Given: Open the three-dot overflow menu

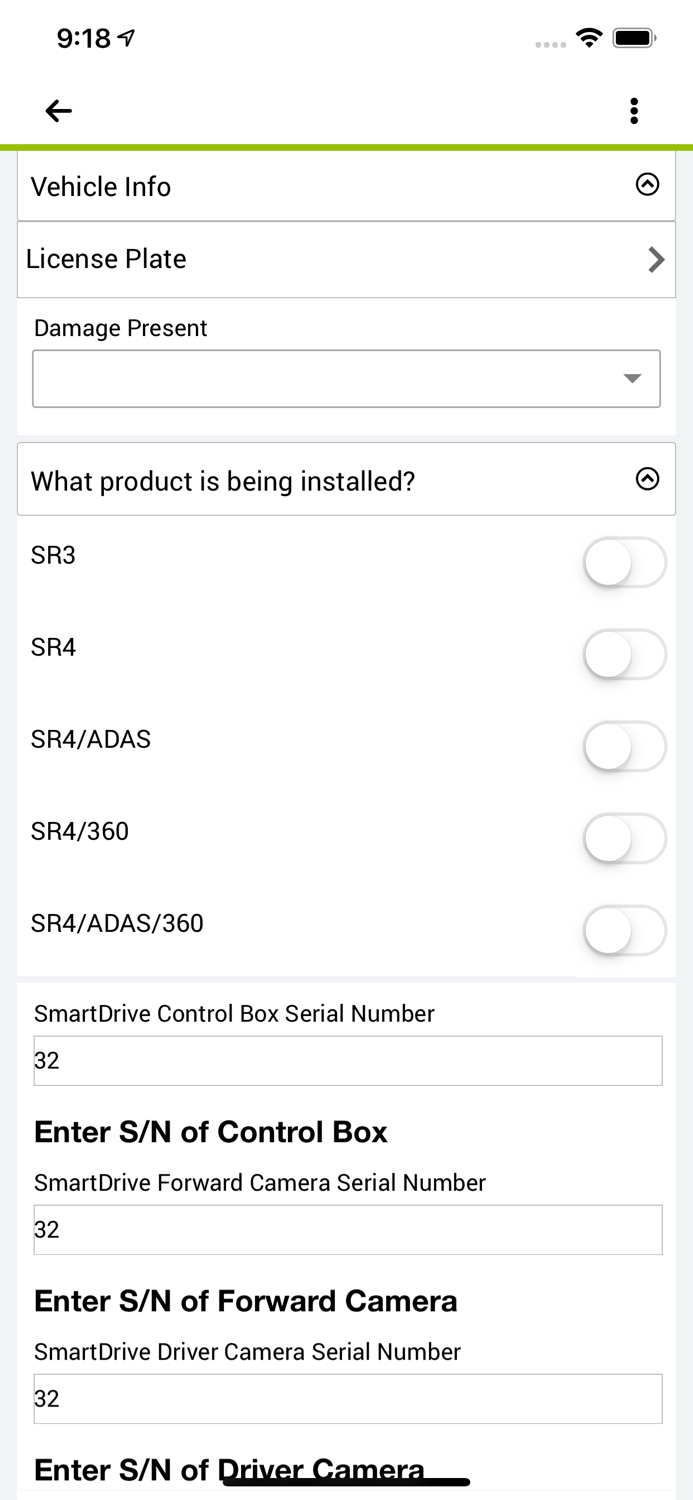Looking at the screenshot, I should point(633,111).
